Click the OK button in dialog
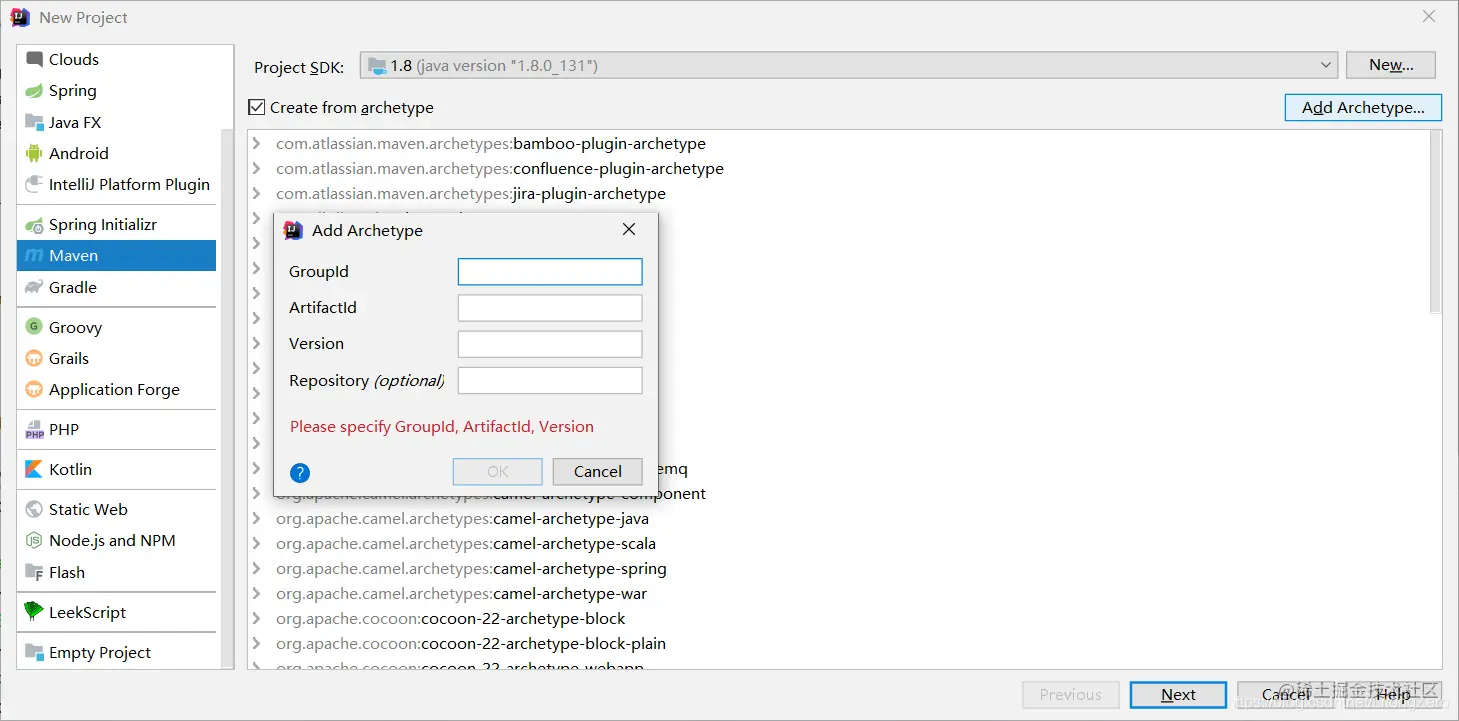 coord(498,471)
